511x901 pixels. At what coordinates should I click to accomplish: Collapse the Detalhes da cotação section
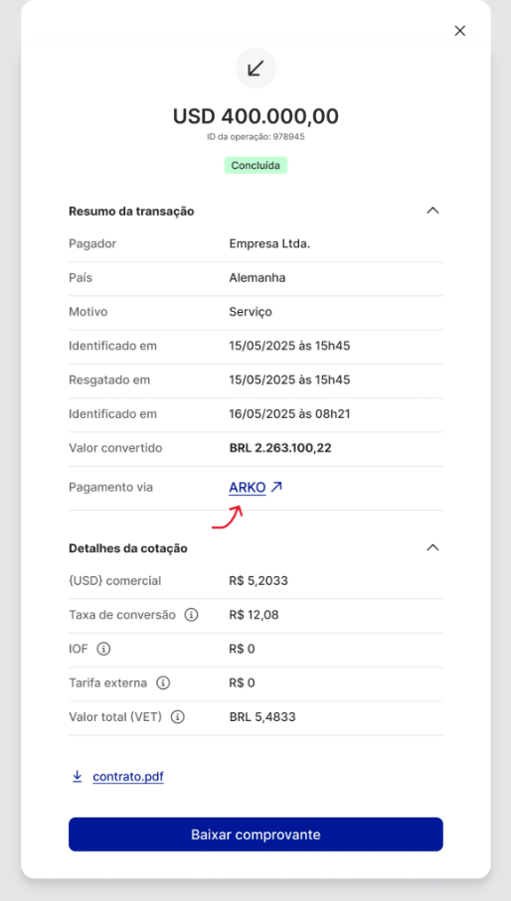(x=433, y=548)
